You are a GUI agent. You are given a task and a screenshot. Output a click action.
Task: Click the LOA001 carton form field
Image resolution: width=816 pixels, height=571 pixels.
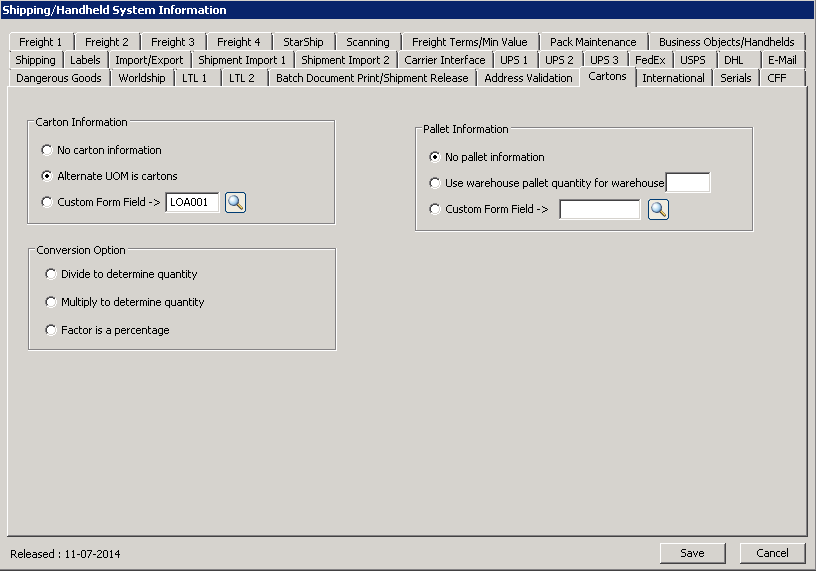click(192, 202)
